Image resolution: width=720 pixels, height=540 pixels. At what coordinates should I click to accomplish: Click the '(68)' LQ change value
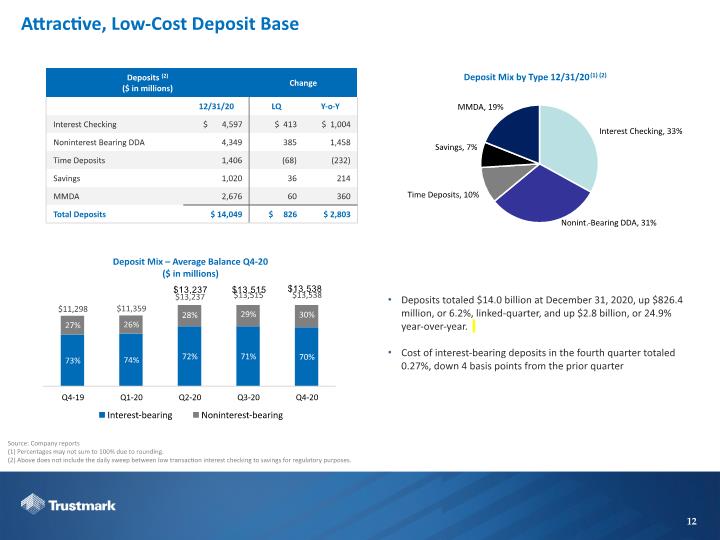(x=289, y=160)
